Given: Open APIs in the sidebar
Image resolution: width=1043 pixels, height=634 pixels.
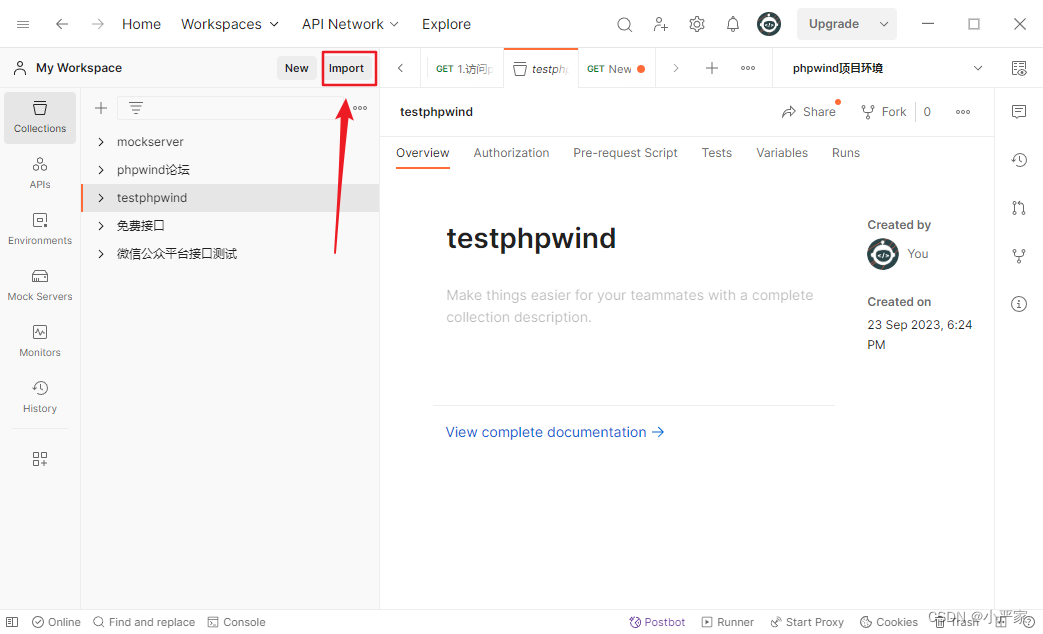Looking at the screenshot, I should point(40,173).
